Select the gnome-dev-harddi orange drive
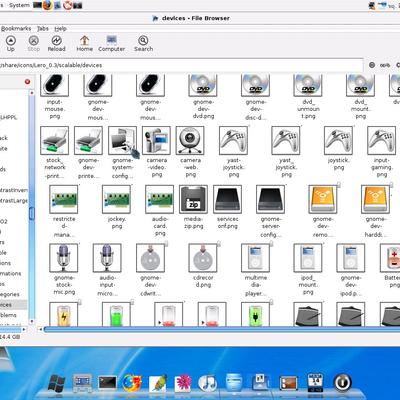The height and width of the screenshot is (400, 400). click(x=375, y=199)
